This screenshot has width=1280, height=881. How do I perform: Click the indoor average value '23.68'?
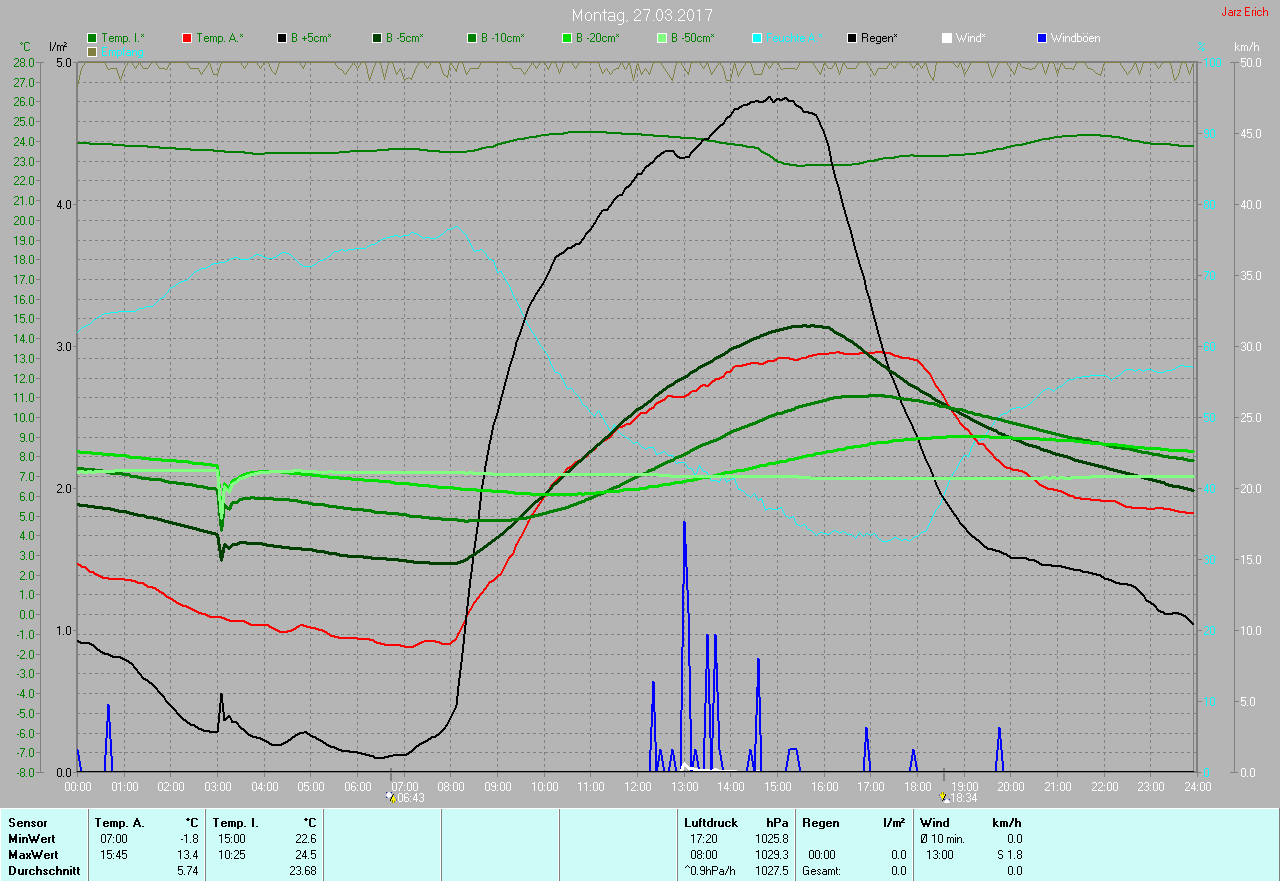tap(302, 871)
